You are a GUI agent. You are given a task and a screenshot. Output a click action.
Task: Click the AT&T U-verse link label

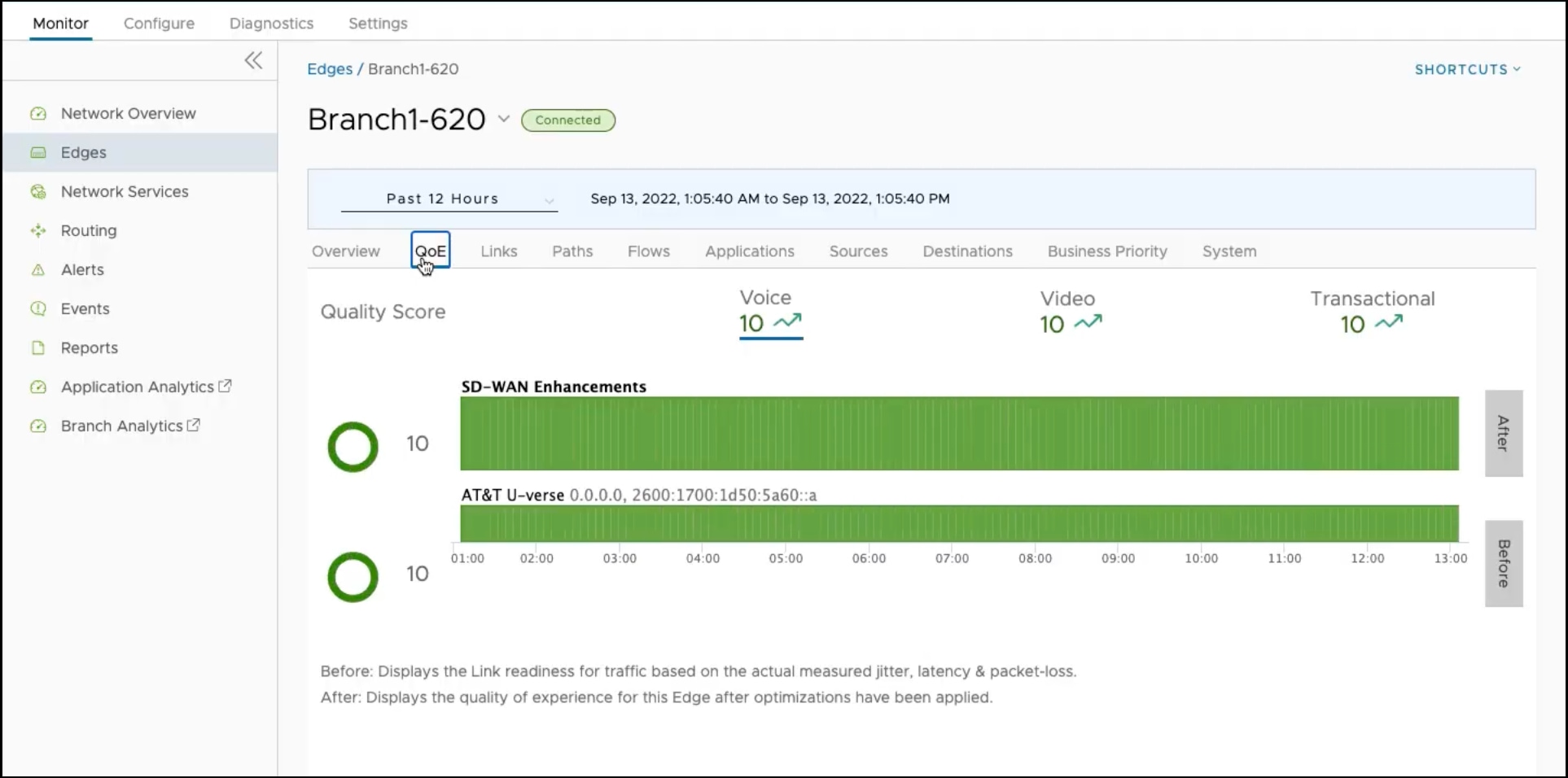[513, 495]
